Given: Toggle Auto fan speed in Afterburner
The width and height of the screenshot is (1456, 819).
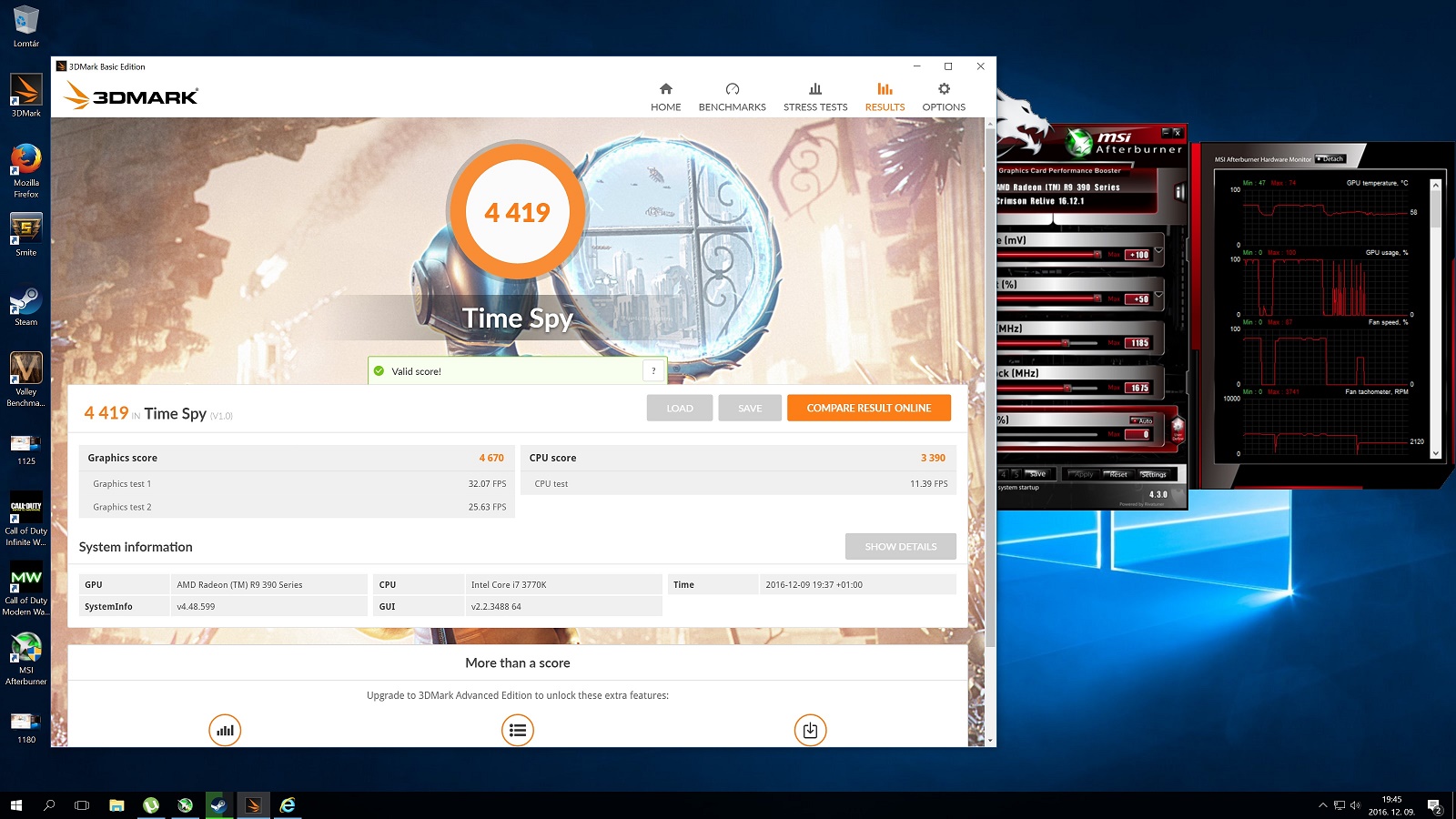Looking at the screenshot, I should pyautogui.click(x=1141, y=420).
